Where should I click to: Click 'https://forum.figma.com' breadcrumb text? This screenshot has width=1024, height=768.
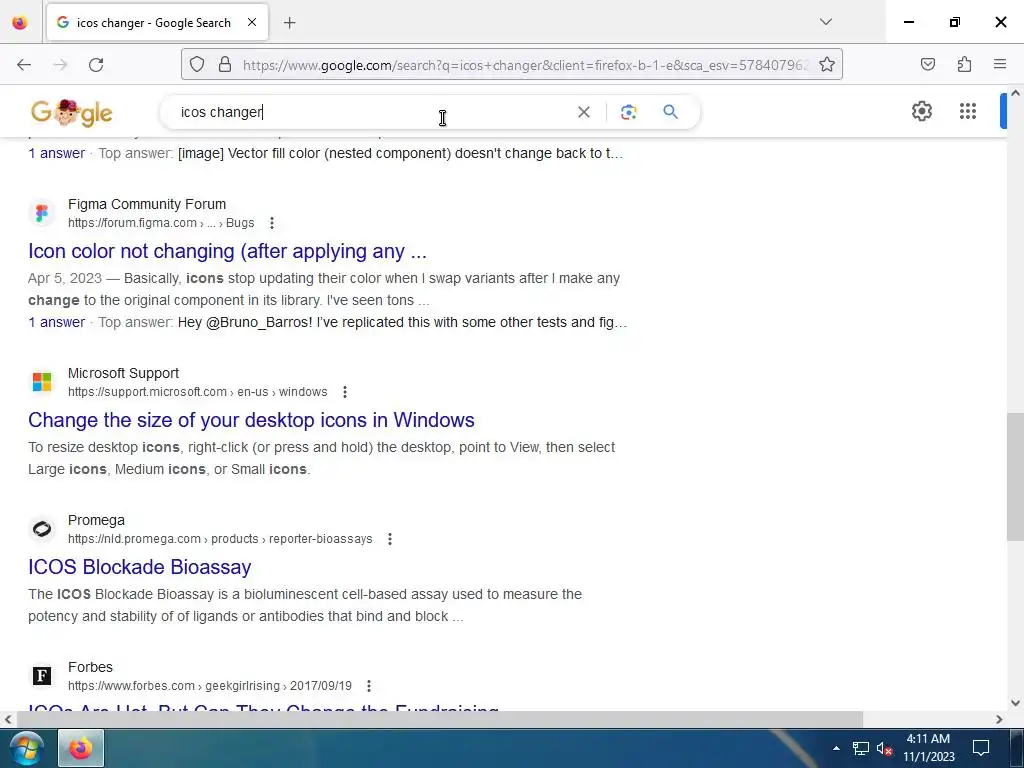(x=133, y=223)
